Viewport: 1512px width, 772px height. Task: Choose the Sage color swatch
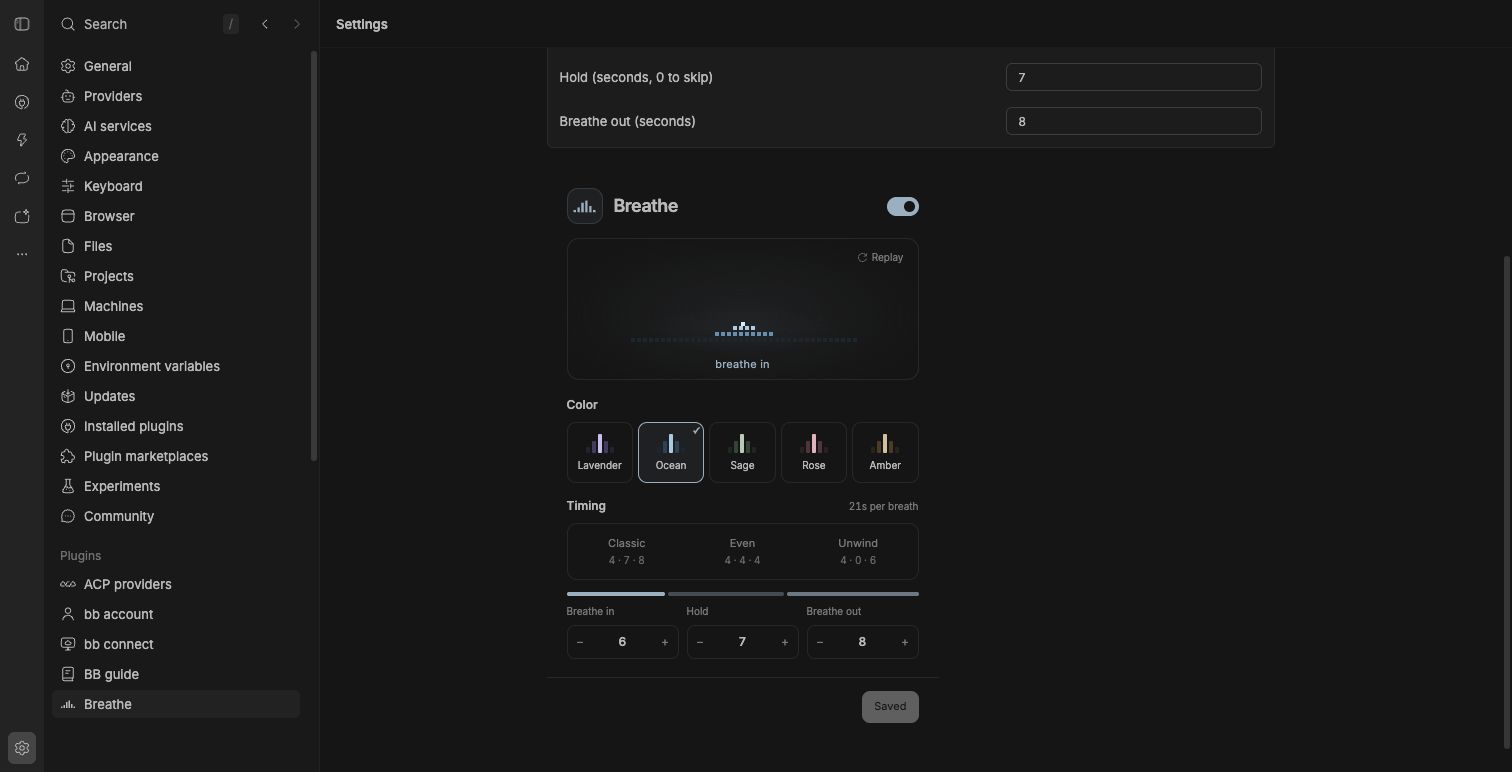point(742,452)
